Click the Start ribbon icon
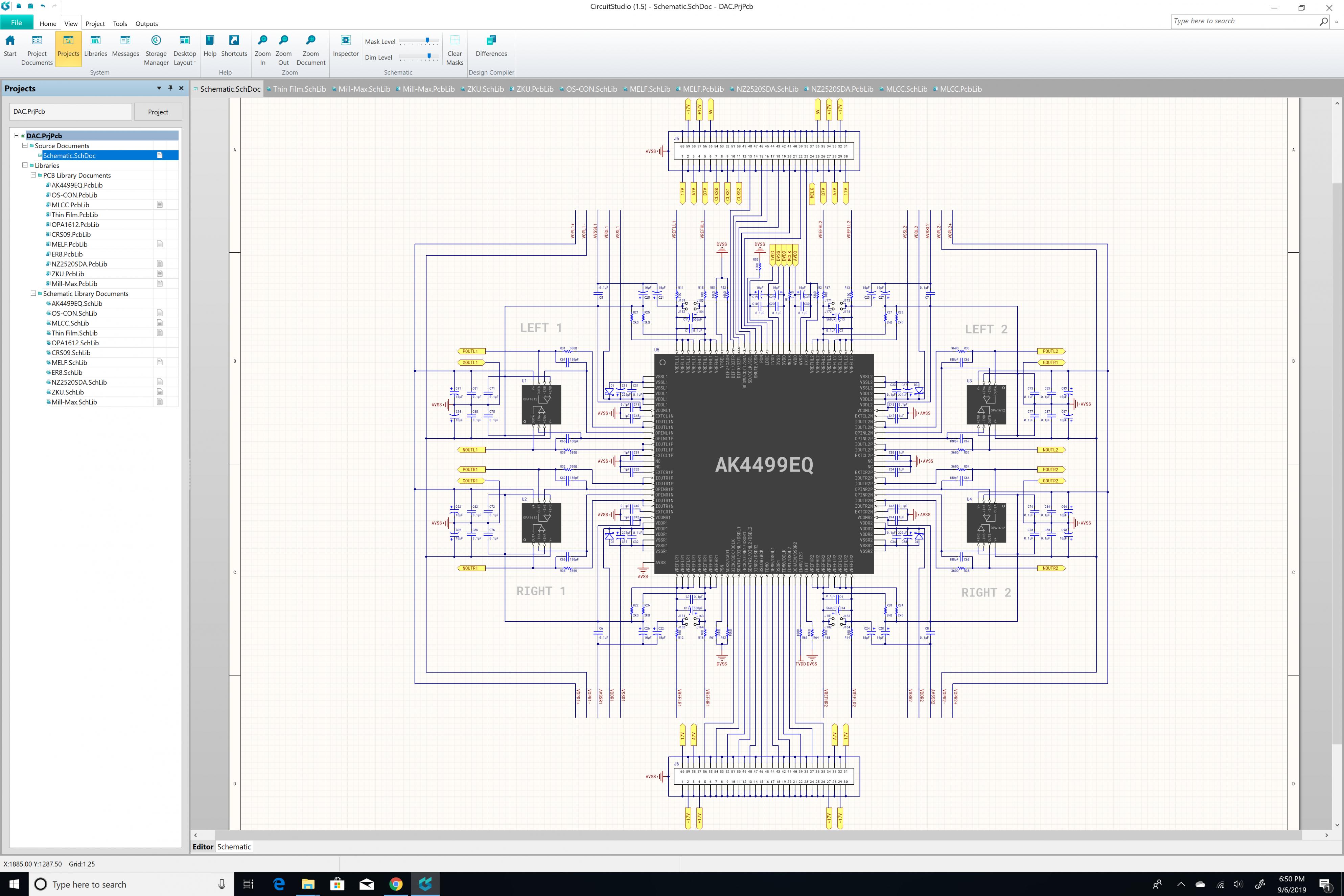 (10, 46)
